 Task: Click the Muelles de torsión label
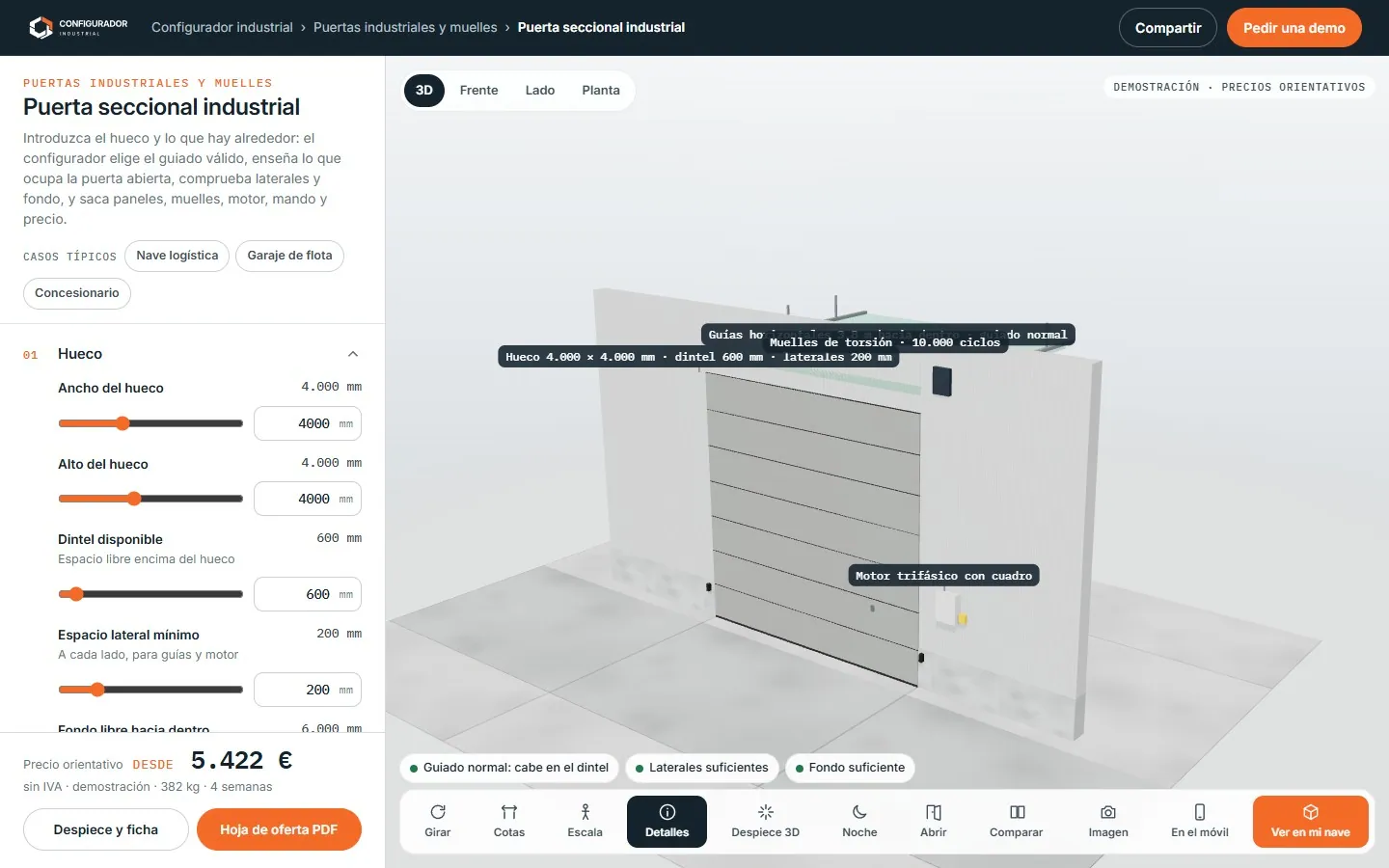point(885,342)
